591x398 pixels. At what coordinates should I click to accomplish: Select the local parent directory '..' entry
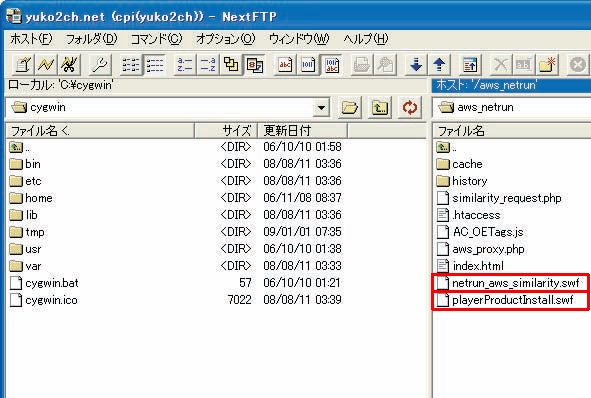20,147
